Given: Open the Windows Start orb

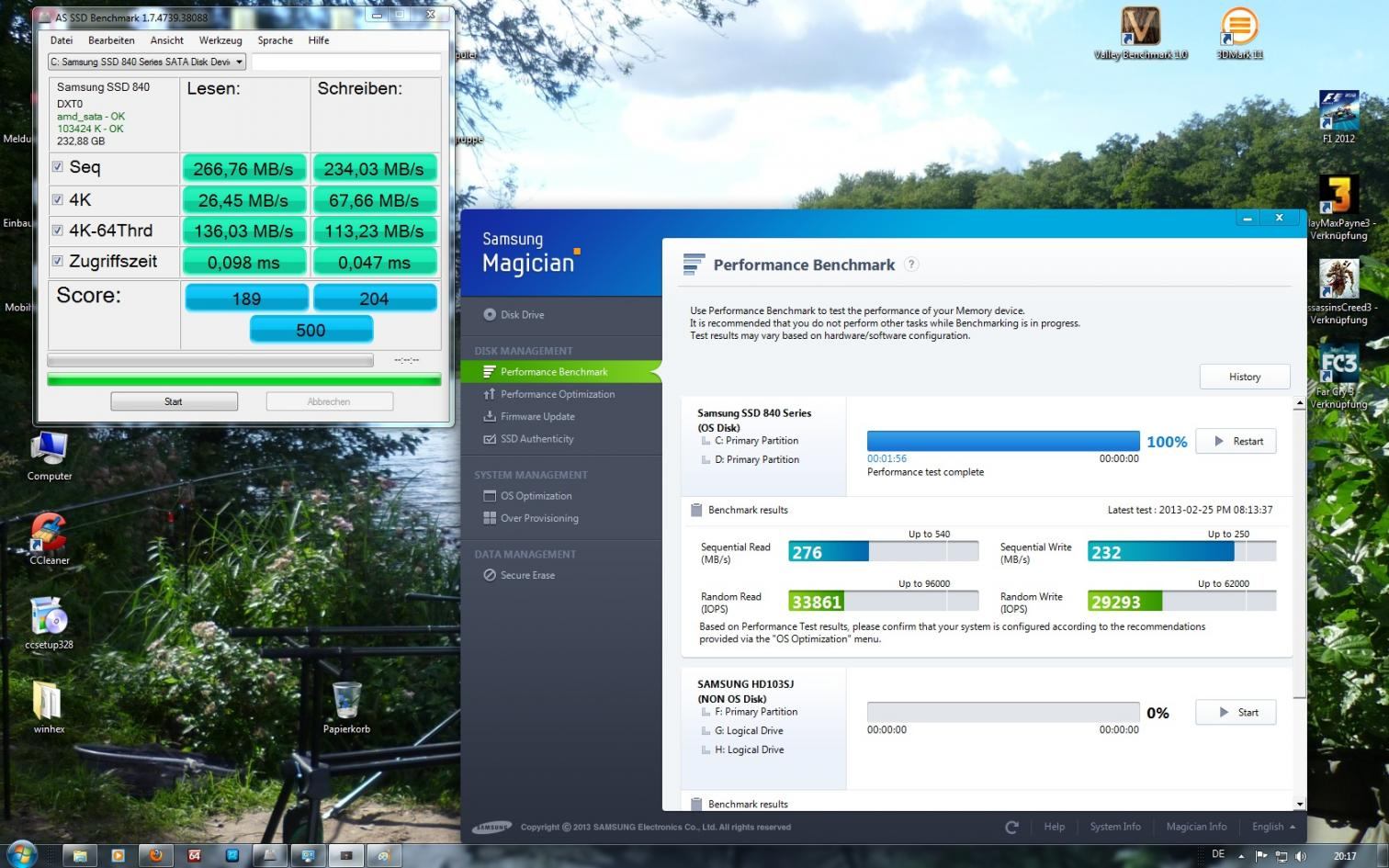Looking at the screenshot, I should [20, 855].
